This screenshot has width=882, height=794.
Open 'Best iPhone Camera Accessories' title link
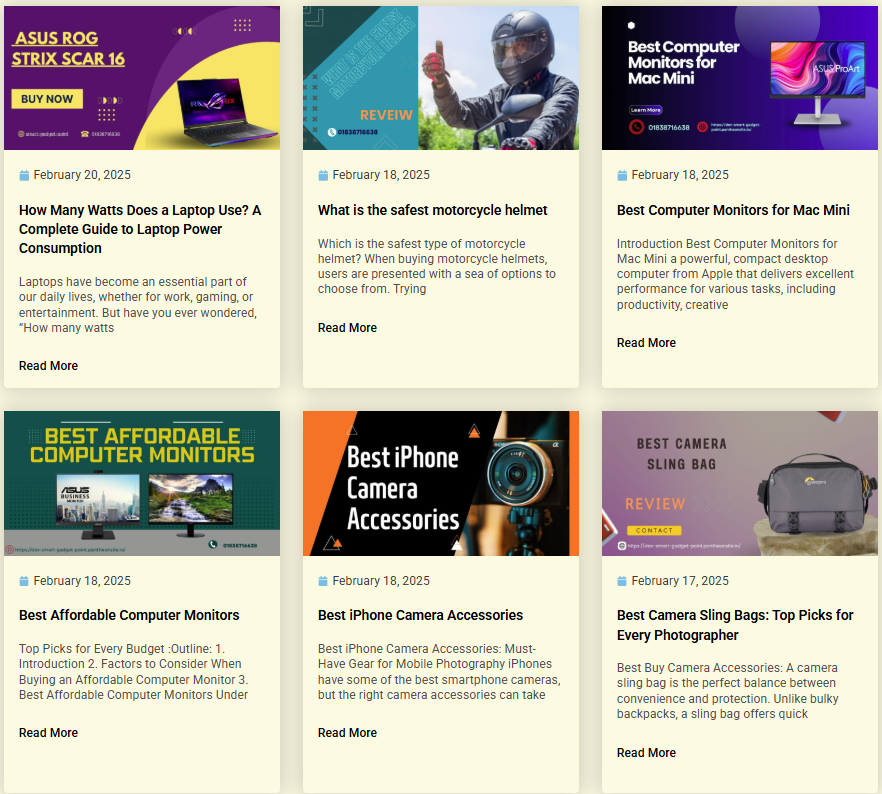pyautogui.click(x=420, y=615)
